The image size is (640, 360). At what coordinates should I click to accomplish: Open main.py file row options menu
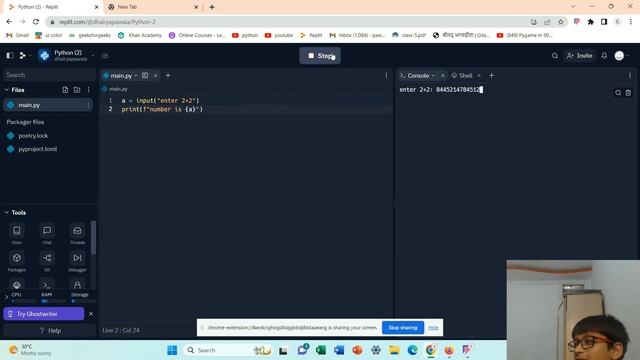(x=88, y=105)
